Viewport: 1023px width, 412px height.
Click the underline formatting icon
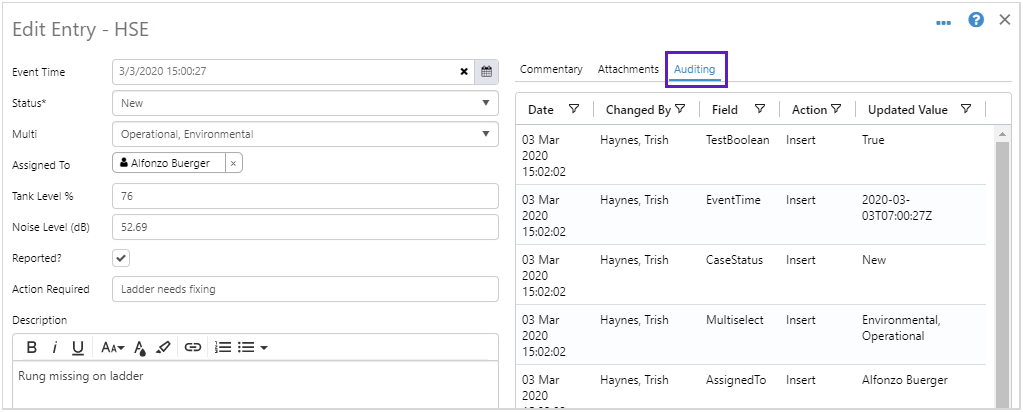coord(77,347)
